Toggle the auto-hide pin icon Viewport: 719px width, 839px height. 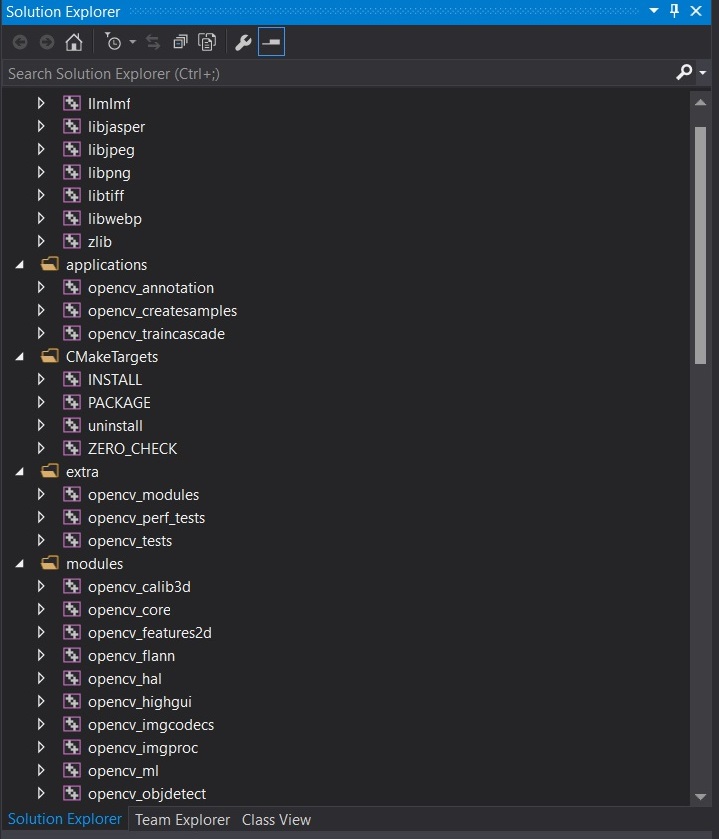coord(674,11)
